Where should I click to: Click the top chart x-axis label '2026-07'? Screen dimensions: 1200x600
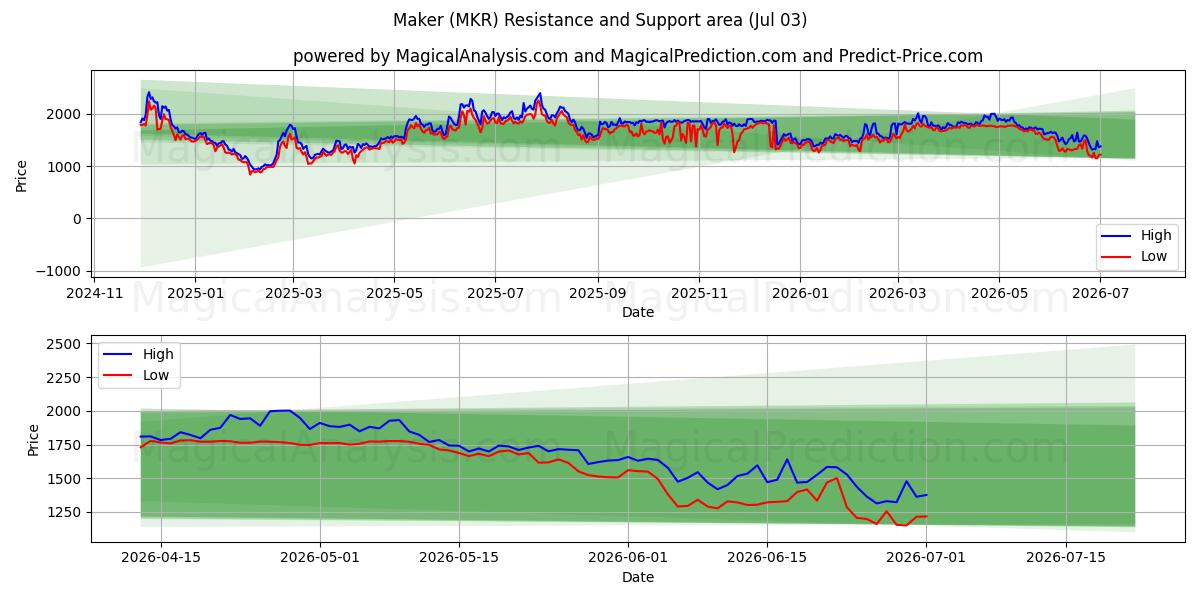[1100, 293]
